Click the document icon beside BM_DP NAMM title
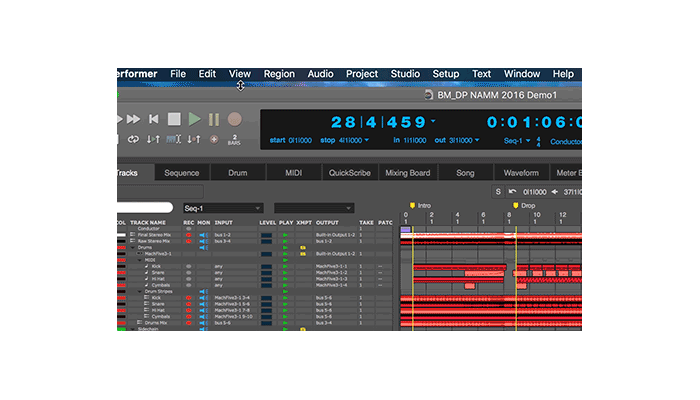The image size is (700, 400). (429, 95)
